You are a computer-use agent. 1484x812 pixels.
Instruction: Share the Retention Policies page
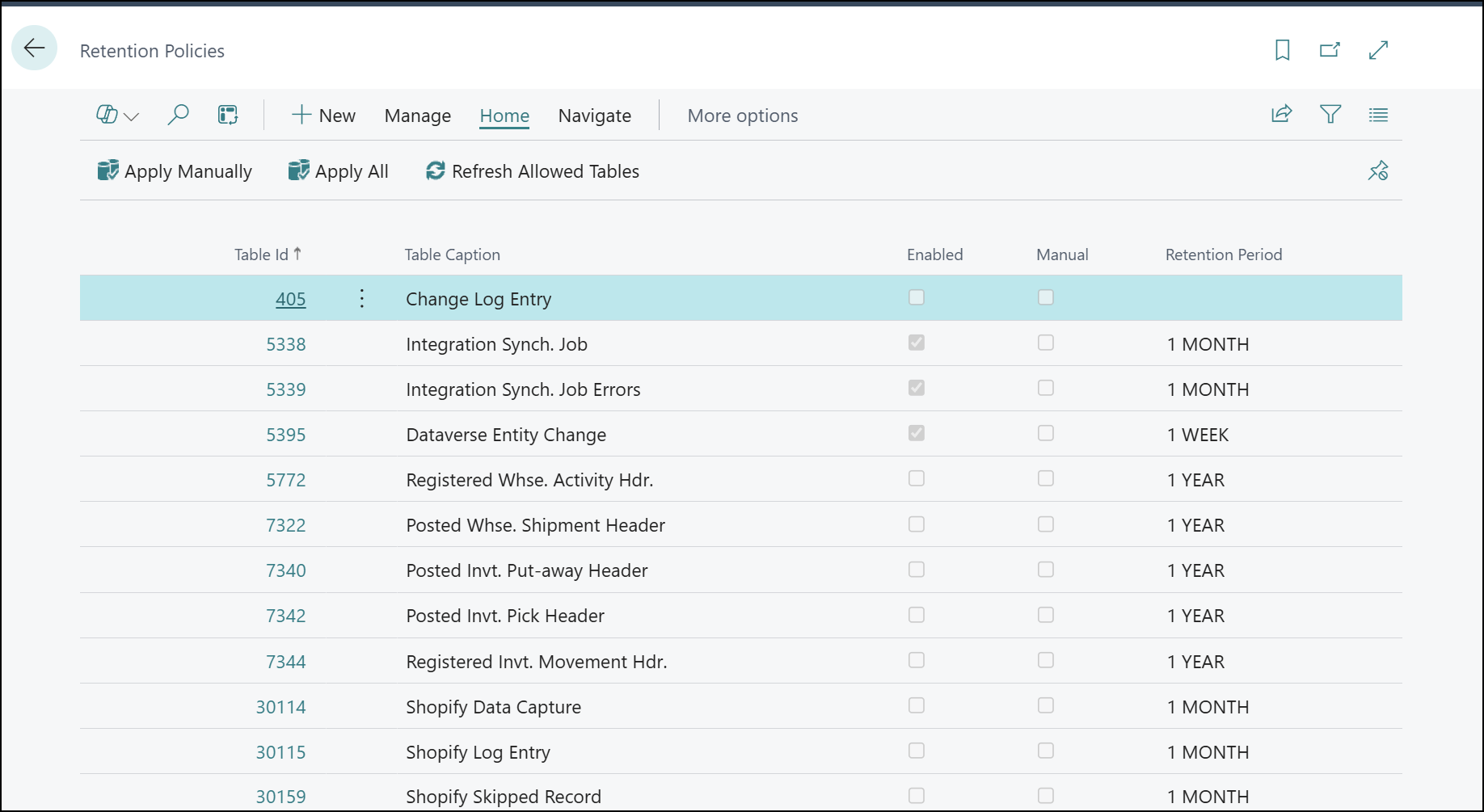(1281, 114)
